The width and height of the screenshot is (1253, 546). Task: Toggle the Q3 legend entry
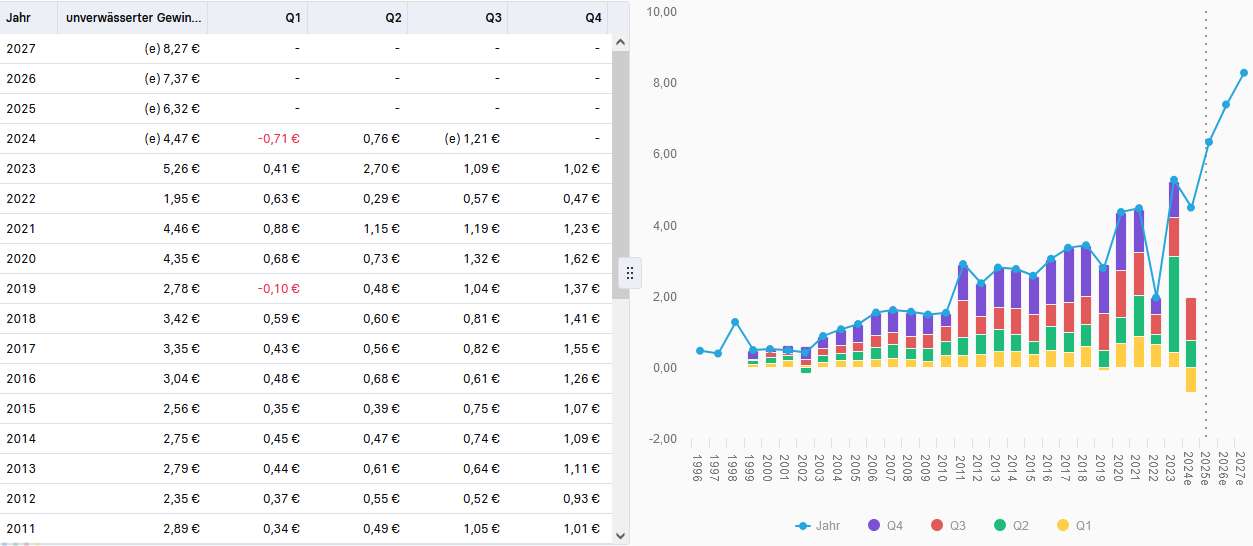(948, 525)
